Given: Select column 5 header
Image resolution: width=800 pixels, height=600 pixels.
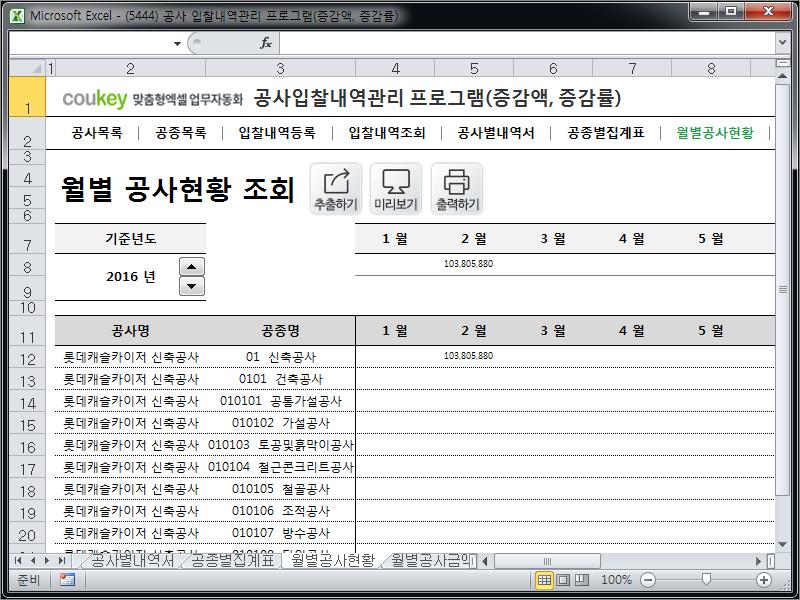Looking at the screenshot, I should (474, 68).
